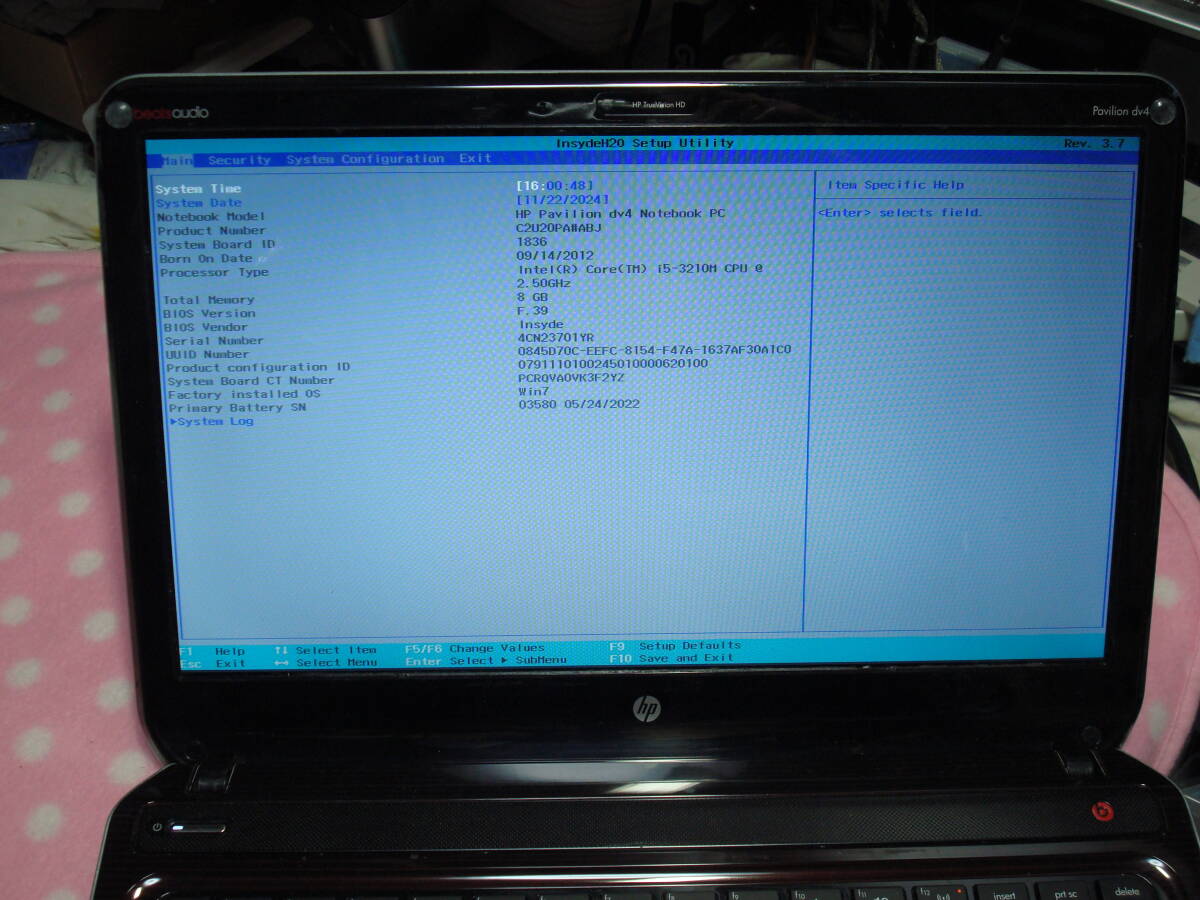Click the Select Menu footer hint
The image size is (1200, 900).
[326, 663]
